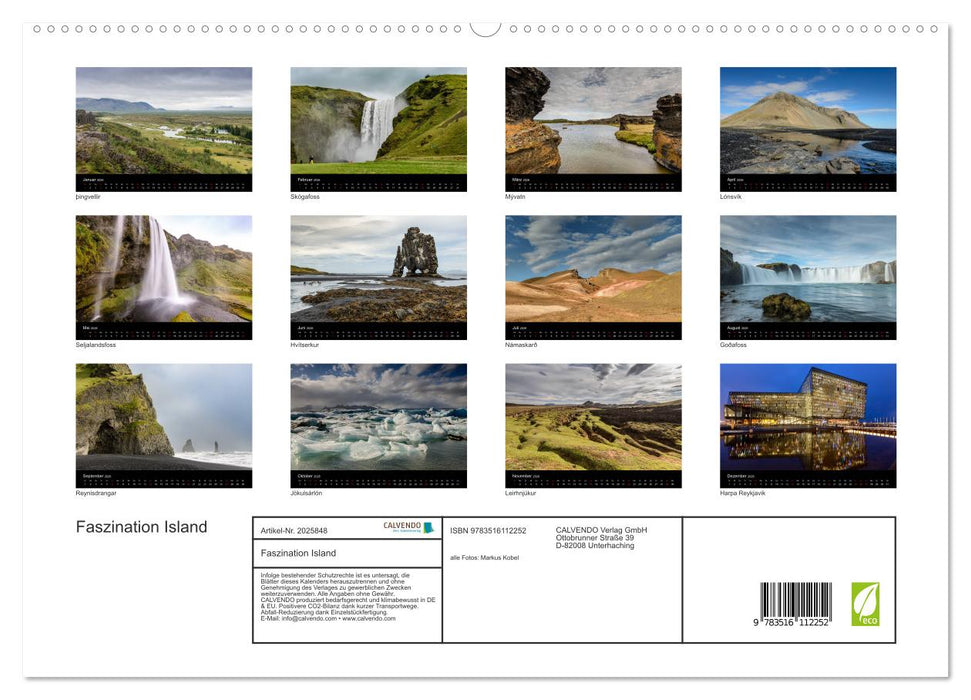971x700 pixels.
Task: Select the Lónsvík April calendar page
Action: tap(807, 128)
